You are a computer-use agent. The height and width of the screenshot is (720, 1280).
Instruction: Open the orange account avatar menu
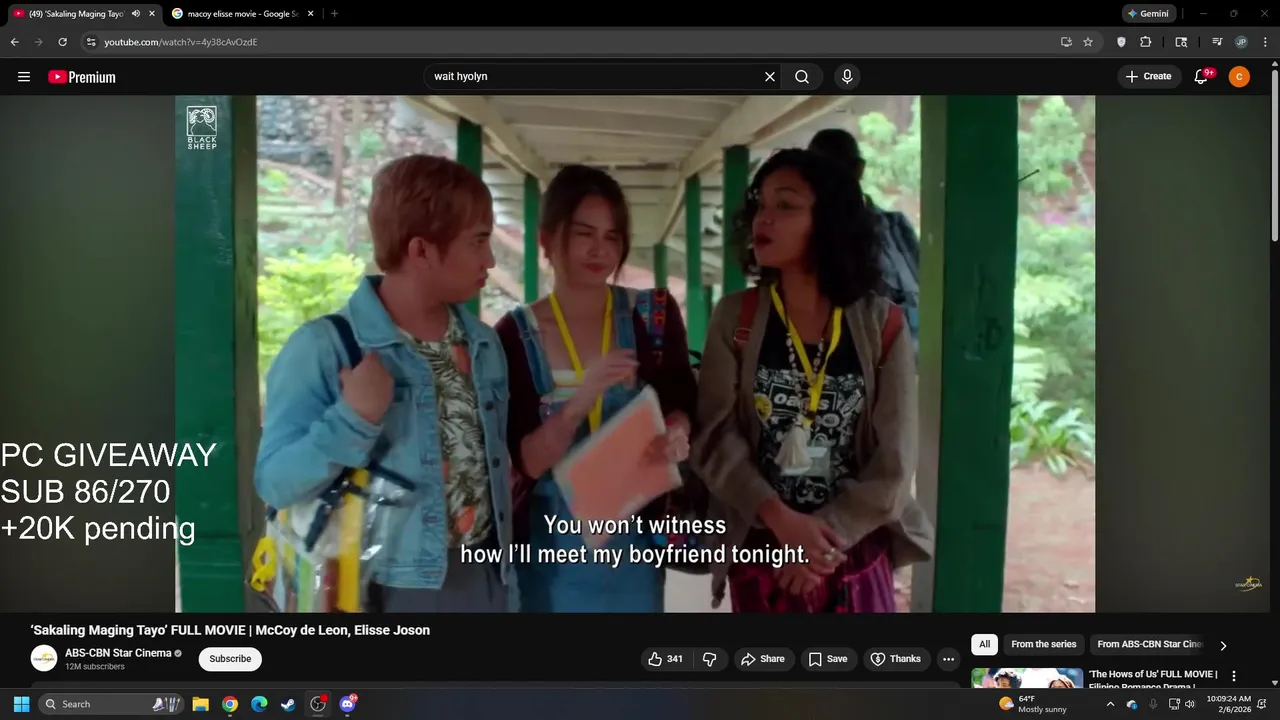tap(1239, 77)
